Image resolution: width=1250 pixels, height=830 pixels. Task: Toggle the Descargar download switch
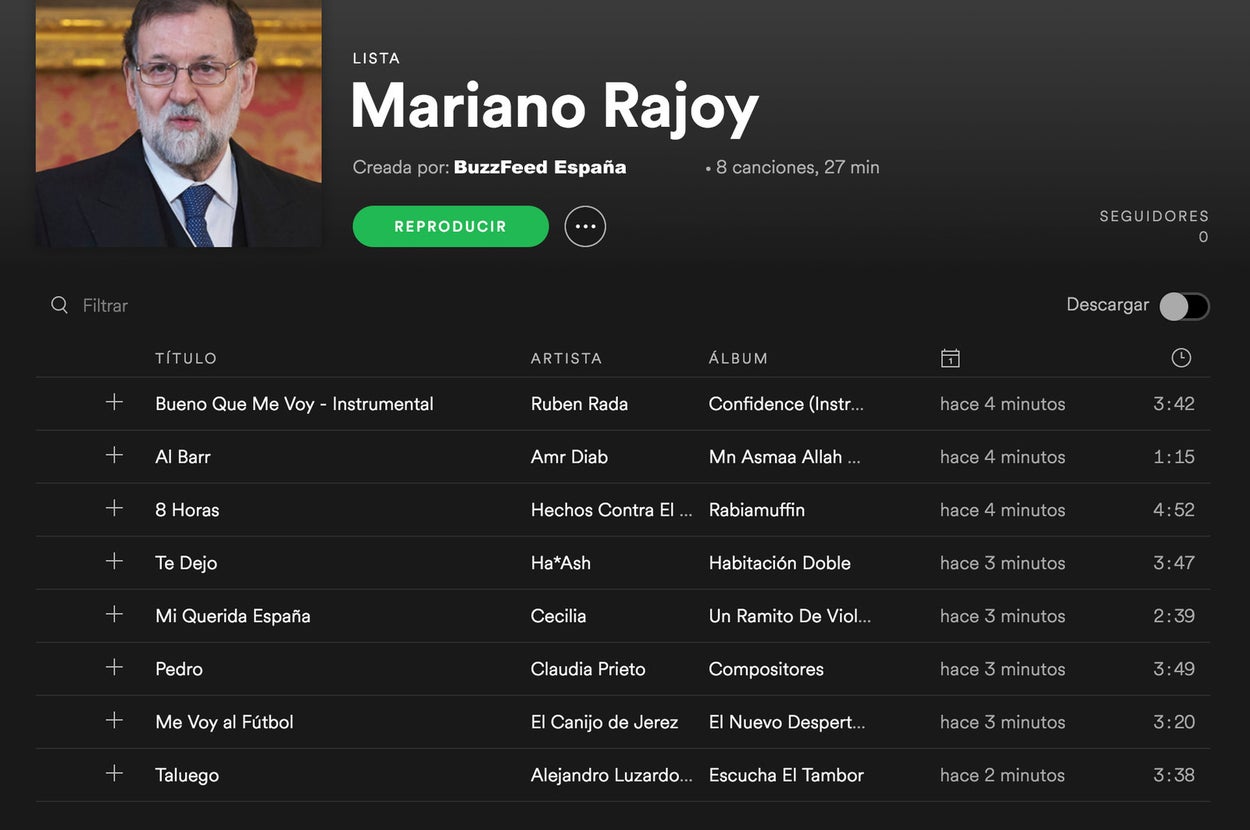tap(1184, 306)
